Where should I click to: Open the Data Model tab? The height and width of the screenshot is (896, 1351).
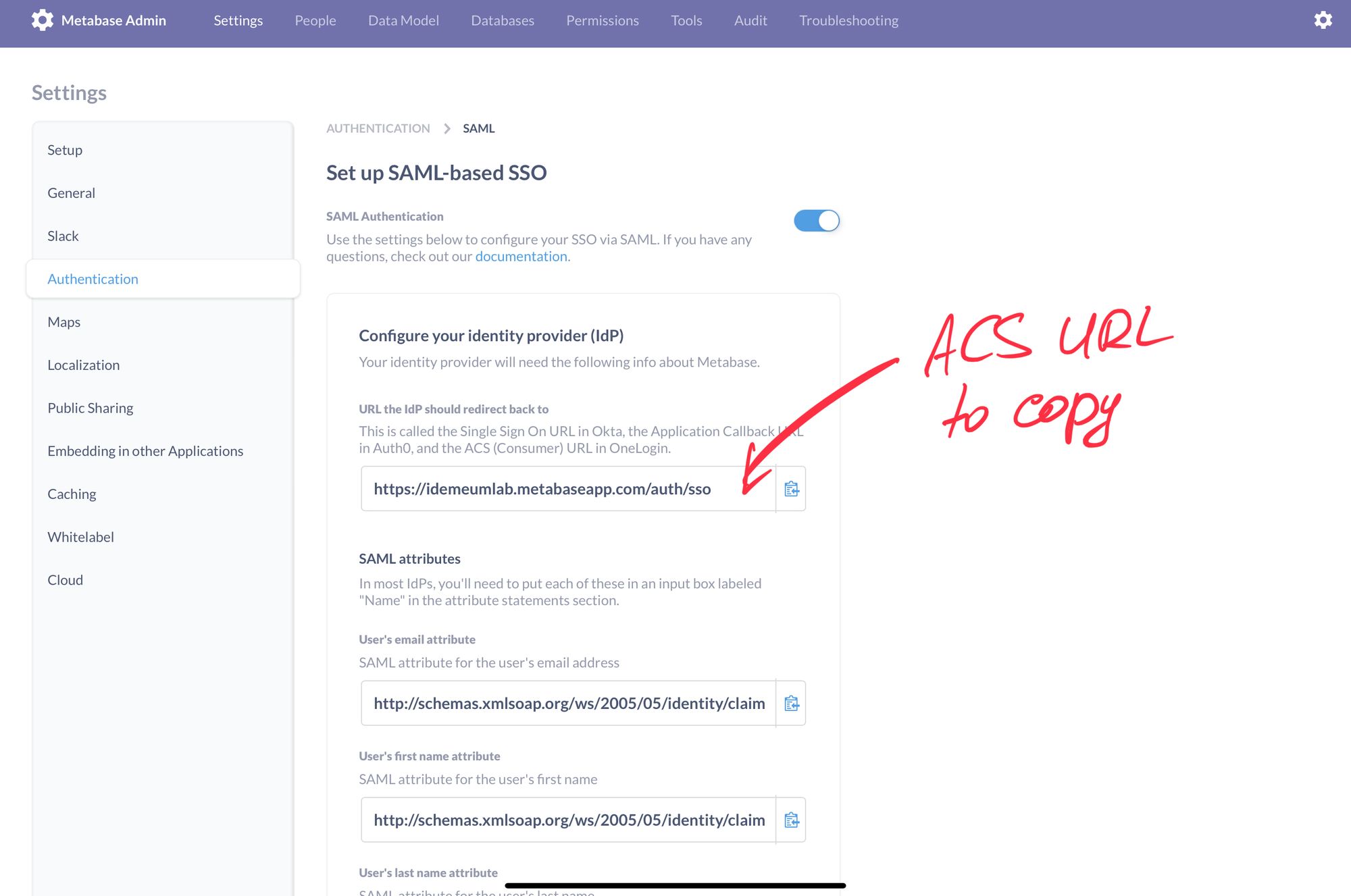click(403, 20)
